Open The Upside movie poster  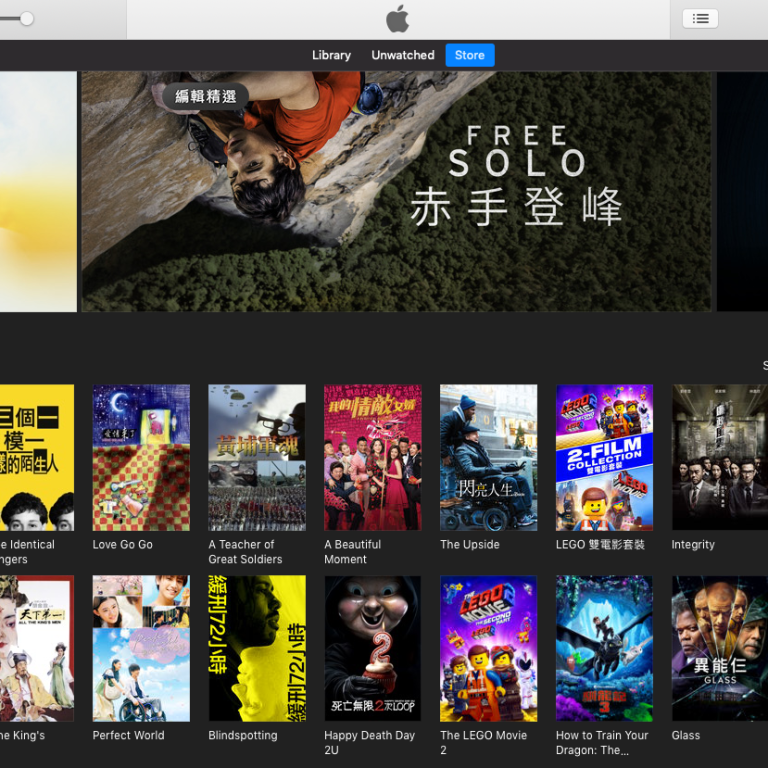pyautogui.click(x=488, y=457)
